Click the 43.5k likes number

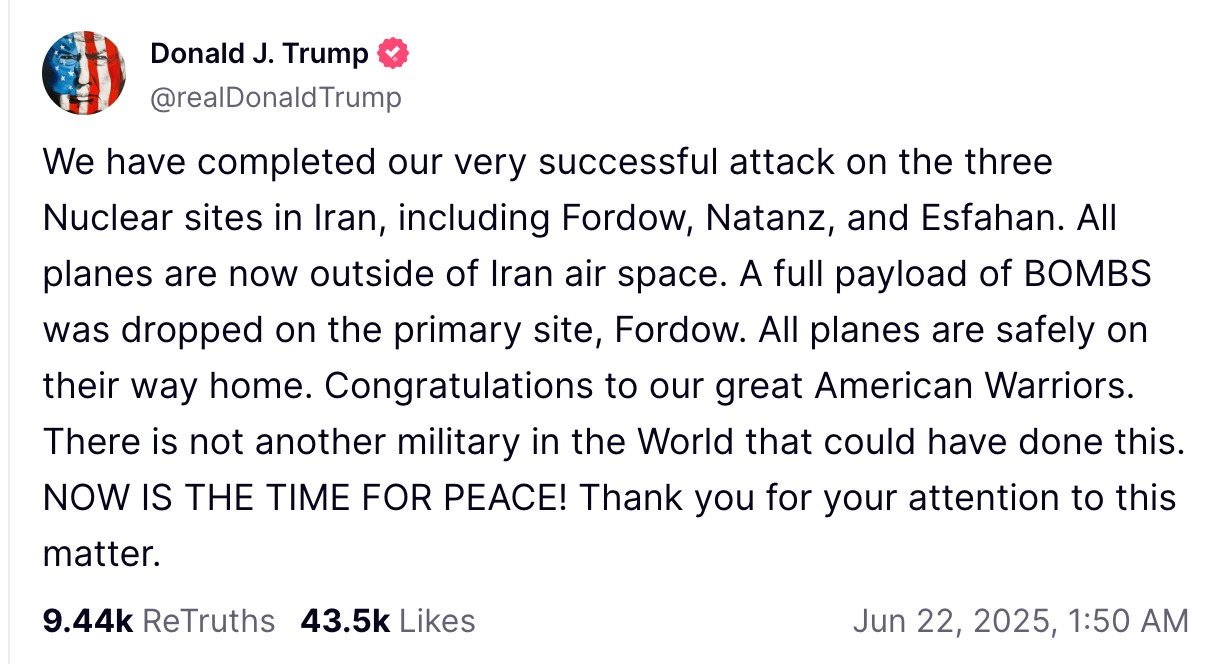[x=345, y=621]
